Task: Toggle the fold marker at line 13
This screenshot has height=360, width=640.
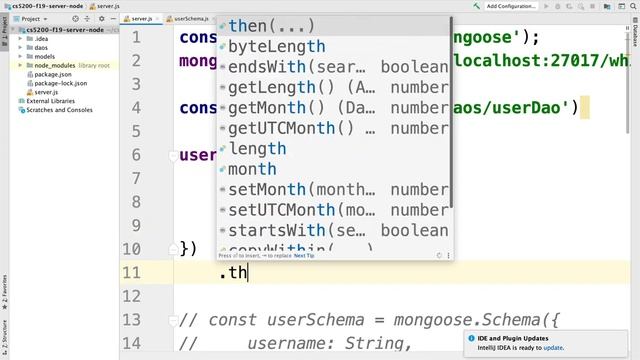Action: tap(173, 320)
